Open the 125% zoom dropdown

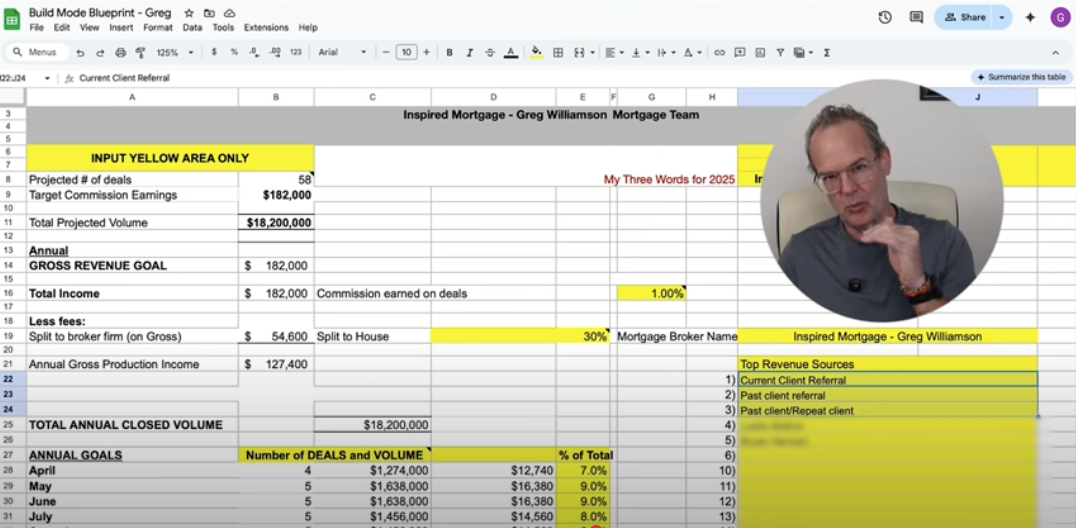point(172,52)
